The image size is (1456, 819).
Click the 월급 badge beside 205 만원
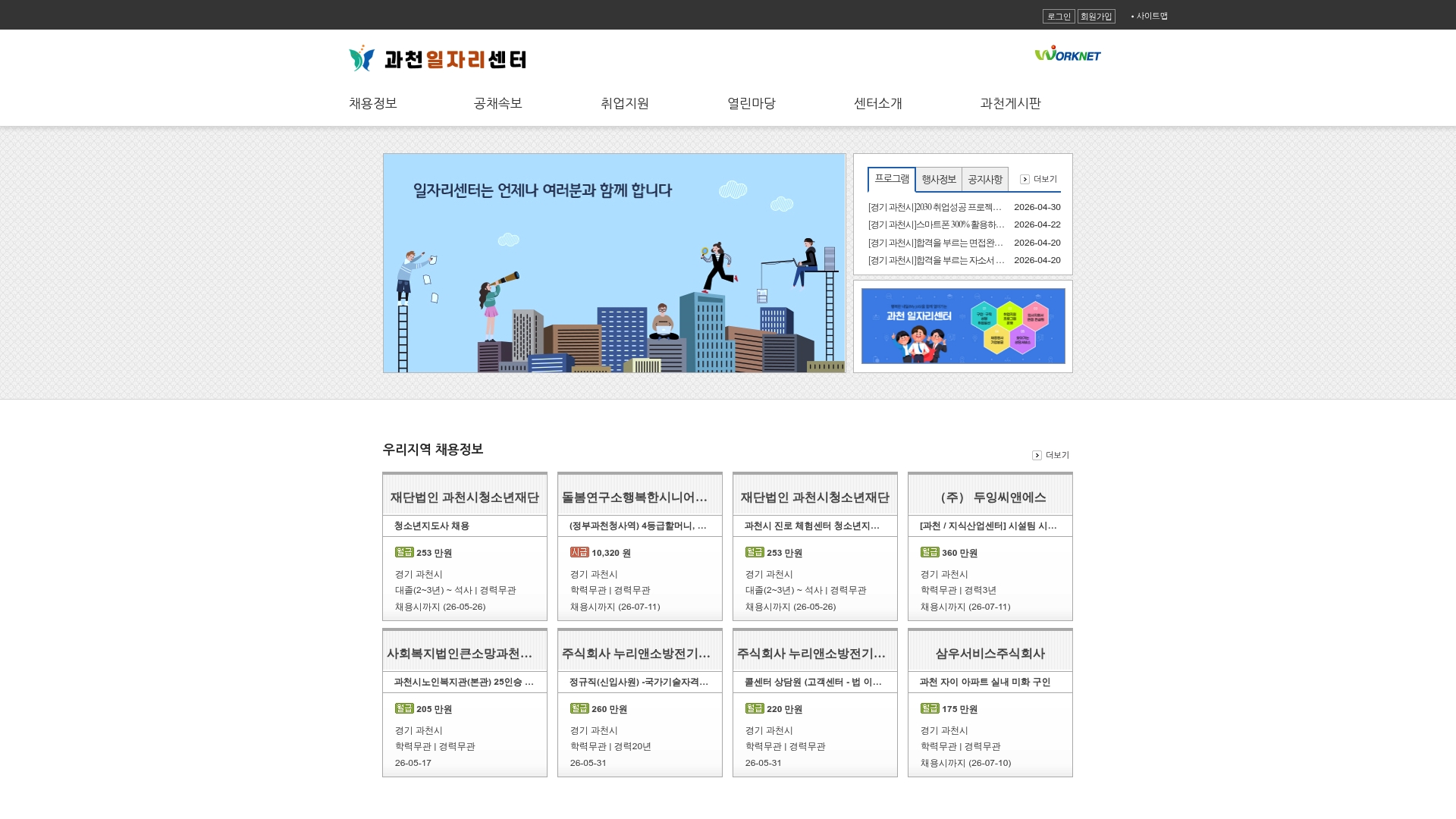(404, 708)
